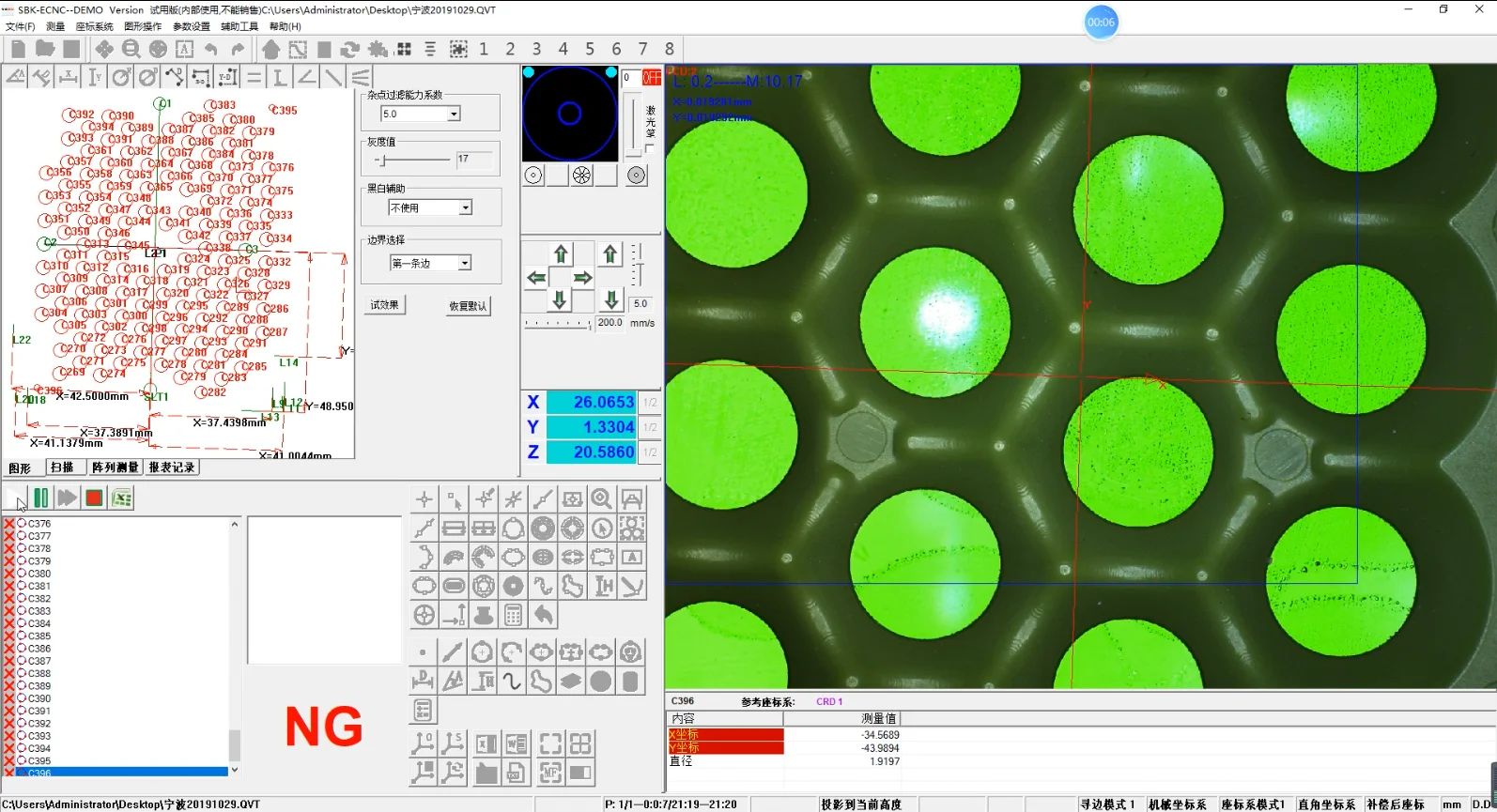This screenshot has width=1497, height=812.
Task: Pause the running measurement program
Action: (41, 498)
